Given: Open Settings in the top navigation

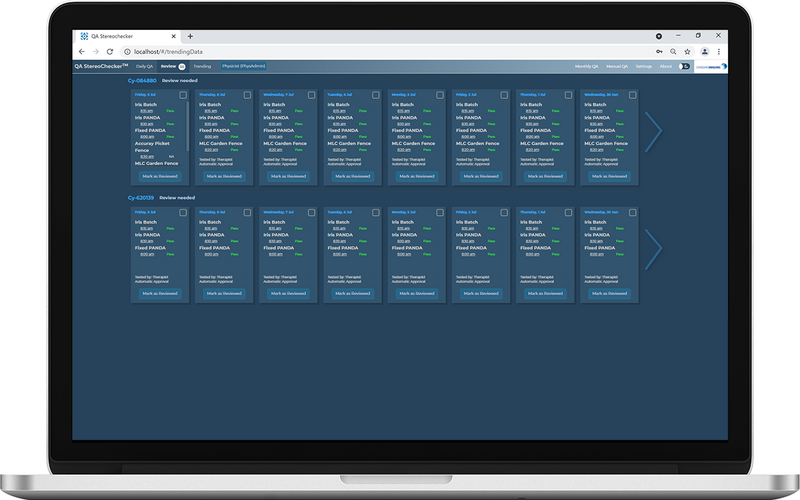Looking at the screenshot, I should tap(643, 66).
